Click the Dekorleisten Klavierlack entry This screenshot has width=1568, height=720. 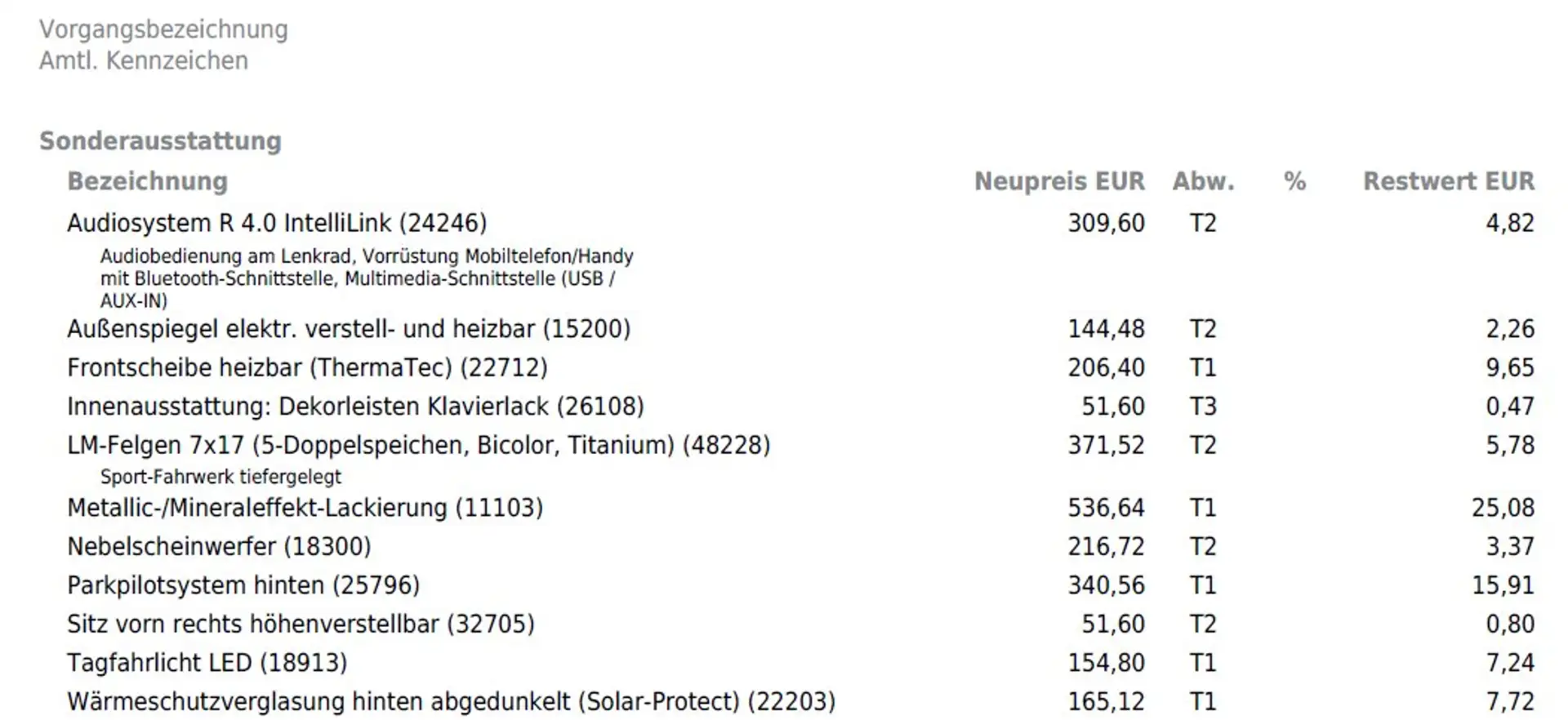(355, 407)
